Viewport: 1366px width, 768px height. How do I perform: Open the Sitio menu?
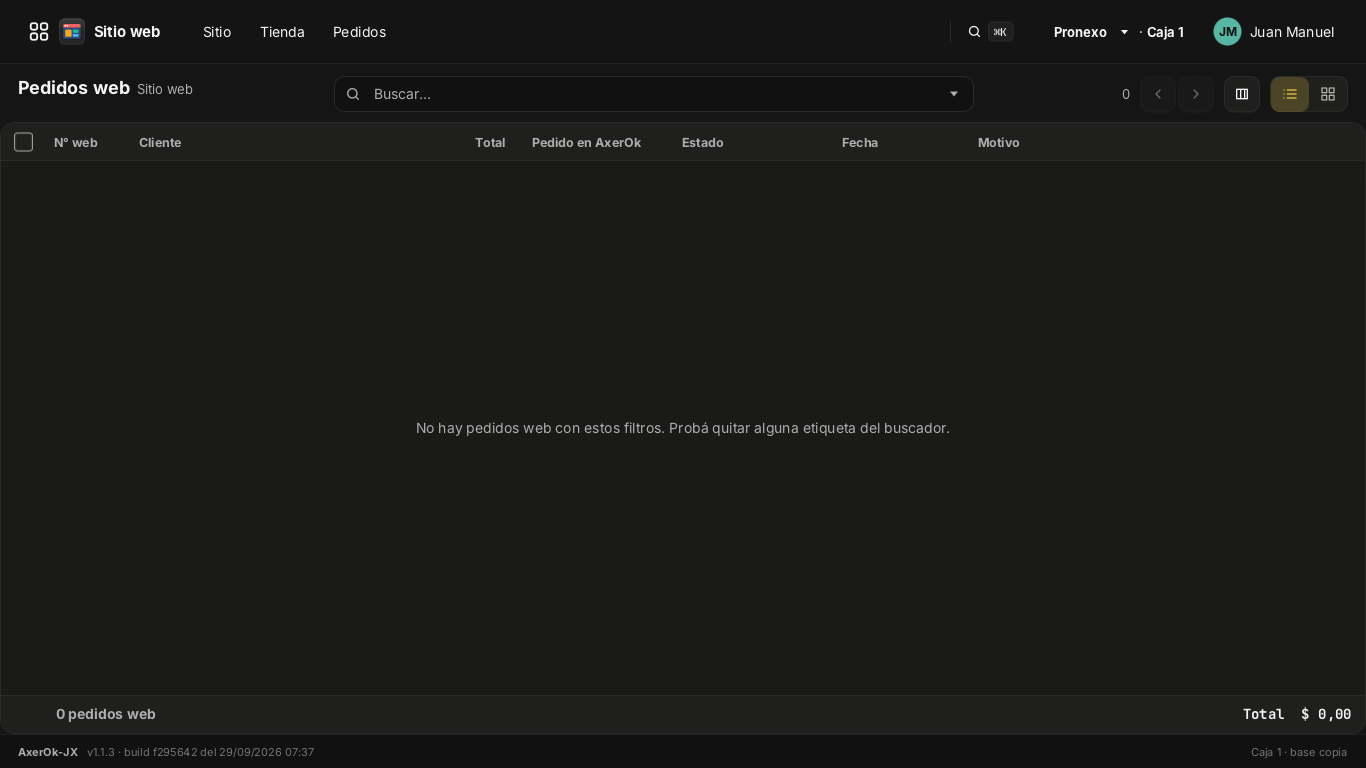(x=217, y=32)
